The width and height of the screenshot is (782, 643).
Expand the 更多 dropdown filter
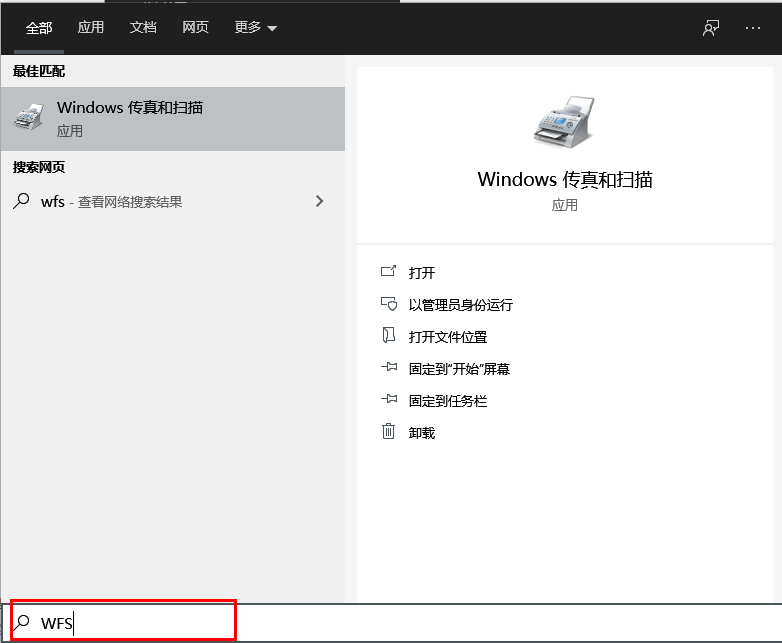tap(256, 28)
